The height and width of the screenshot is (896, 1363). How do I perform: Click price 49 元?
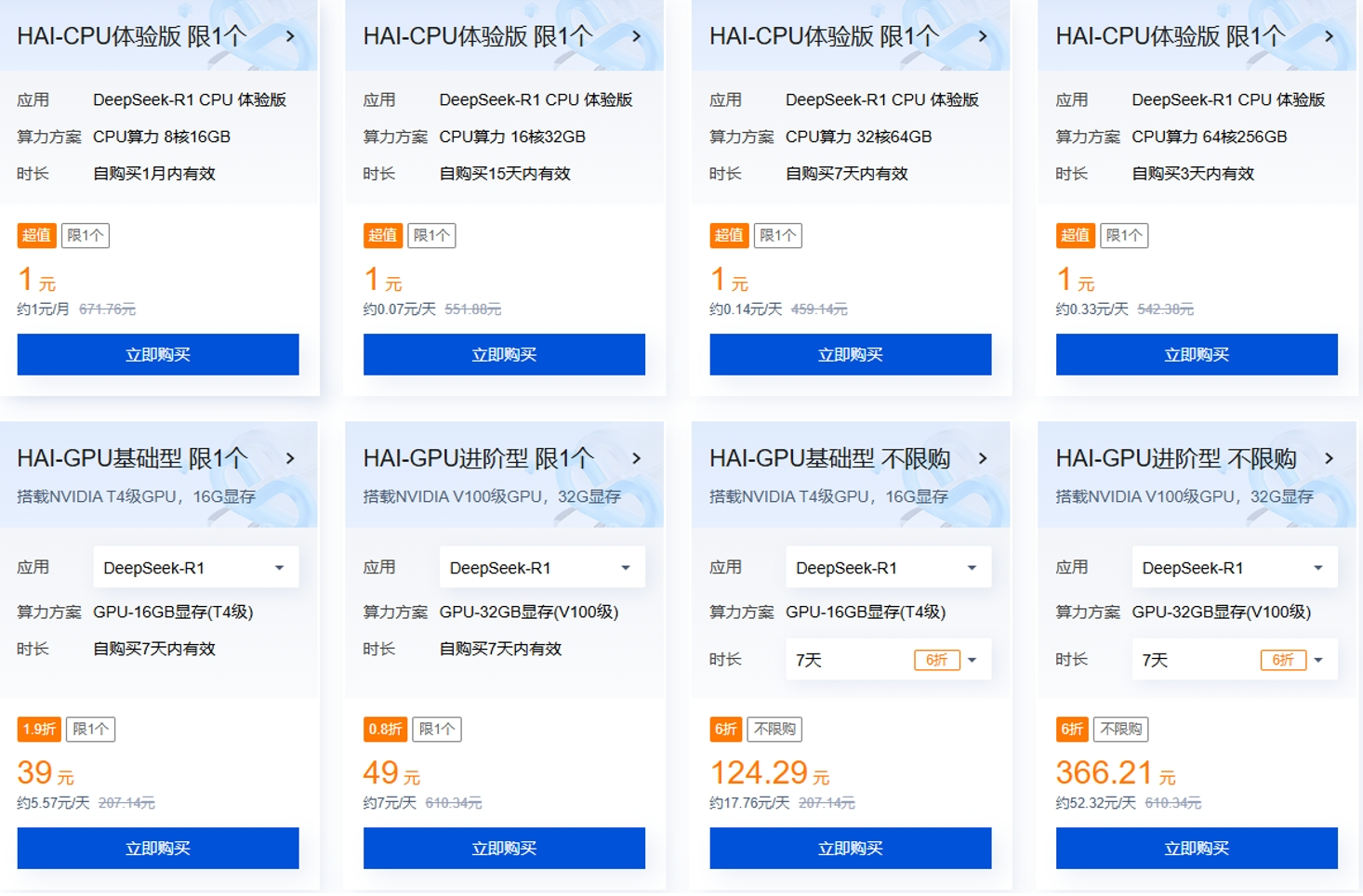(391, 773)
